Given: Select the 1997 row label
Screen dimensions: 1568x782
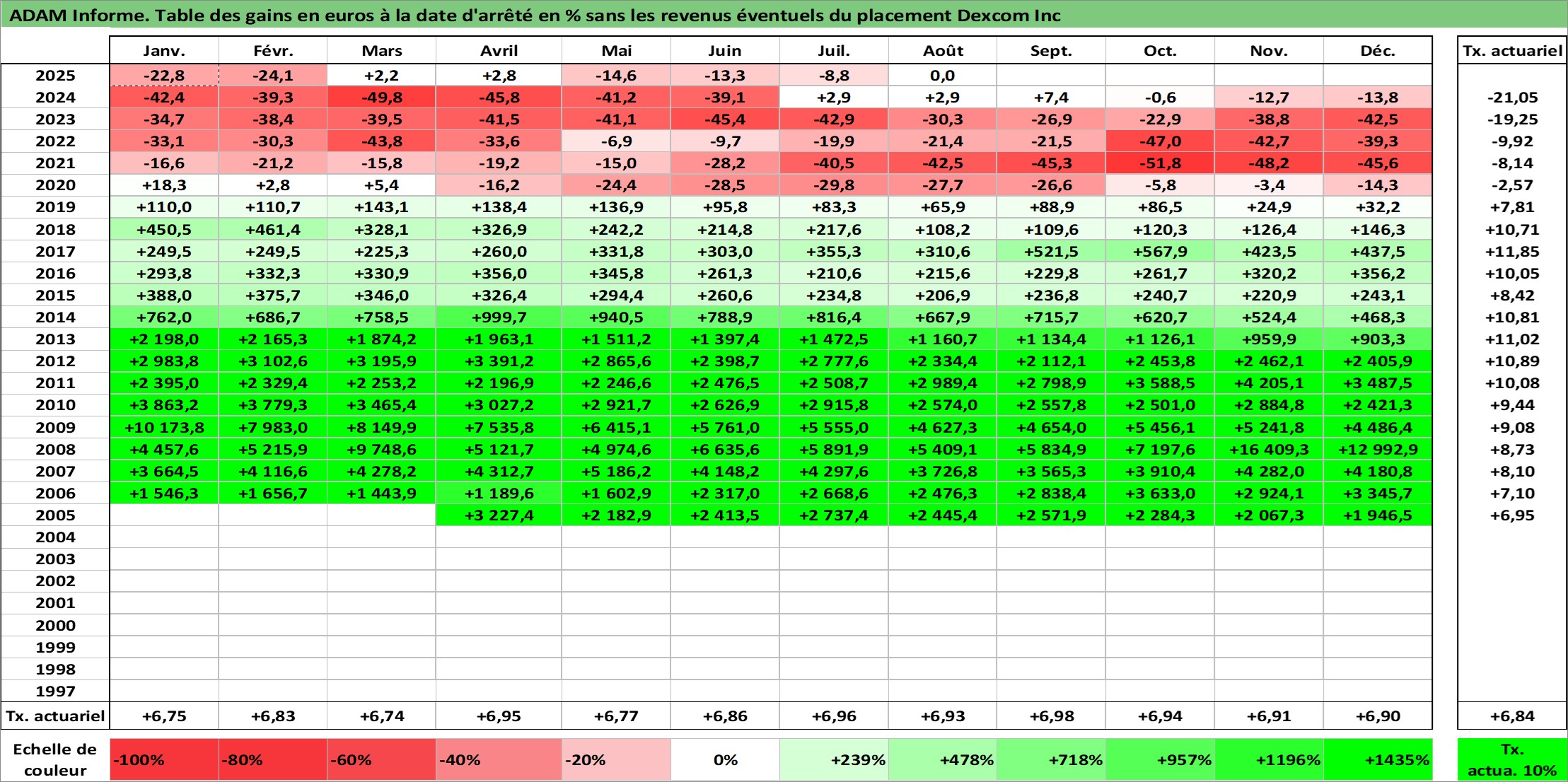Looking at the screenshot, I should coord(55,691).
